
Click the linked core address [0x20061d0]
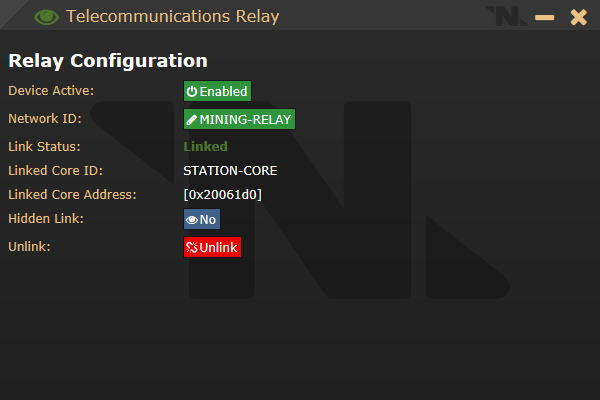click(x=223, y=194)
